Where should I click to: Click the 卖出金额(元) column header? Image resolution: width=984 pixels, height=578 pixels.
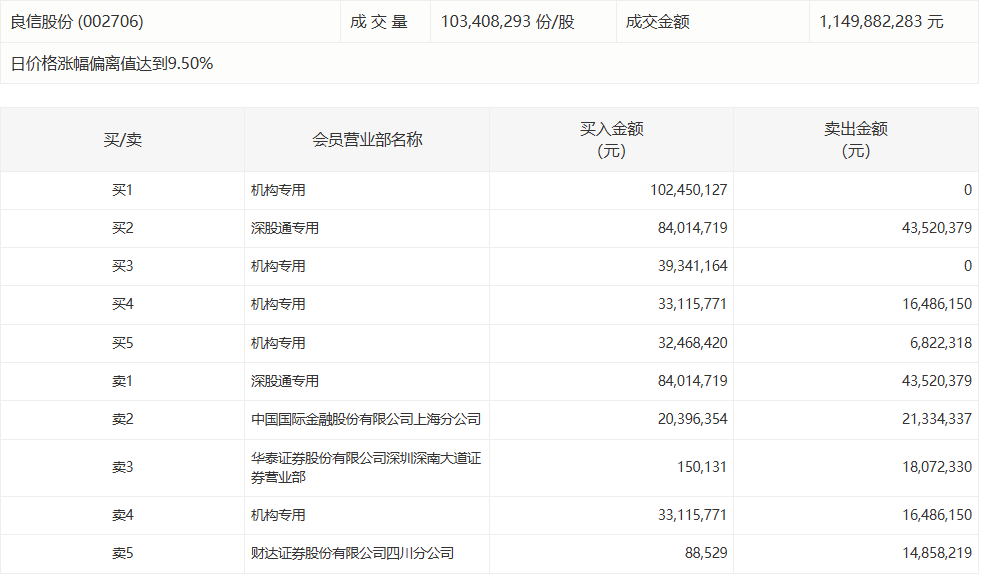pyautogui.click(x=855, y=140)
